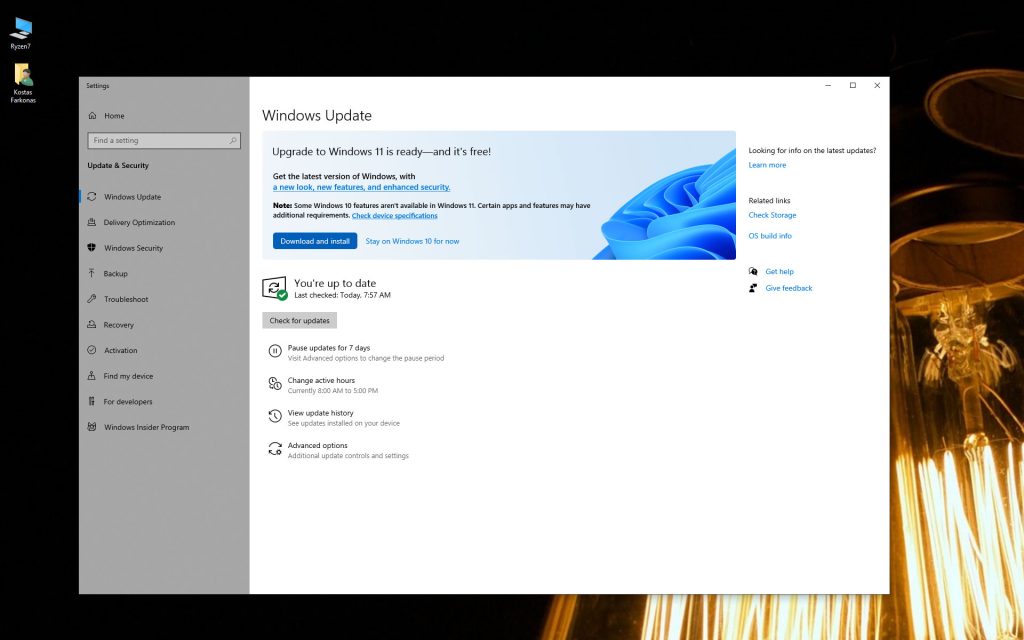The height and width of the screenshot is (640, 1024).
Task: Open the For developers settings icon
Action: [x=91, y=401]
